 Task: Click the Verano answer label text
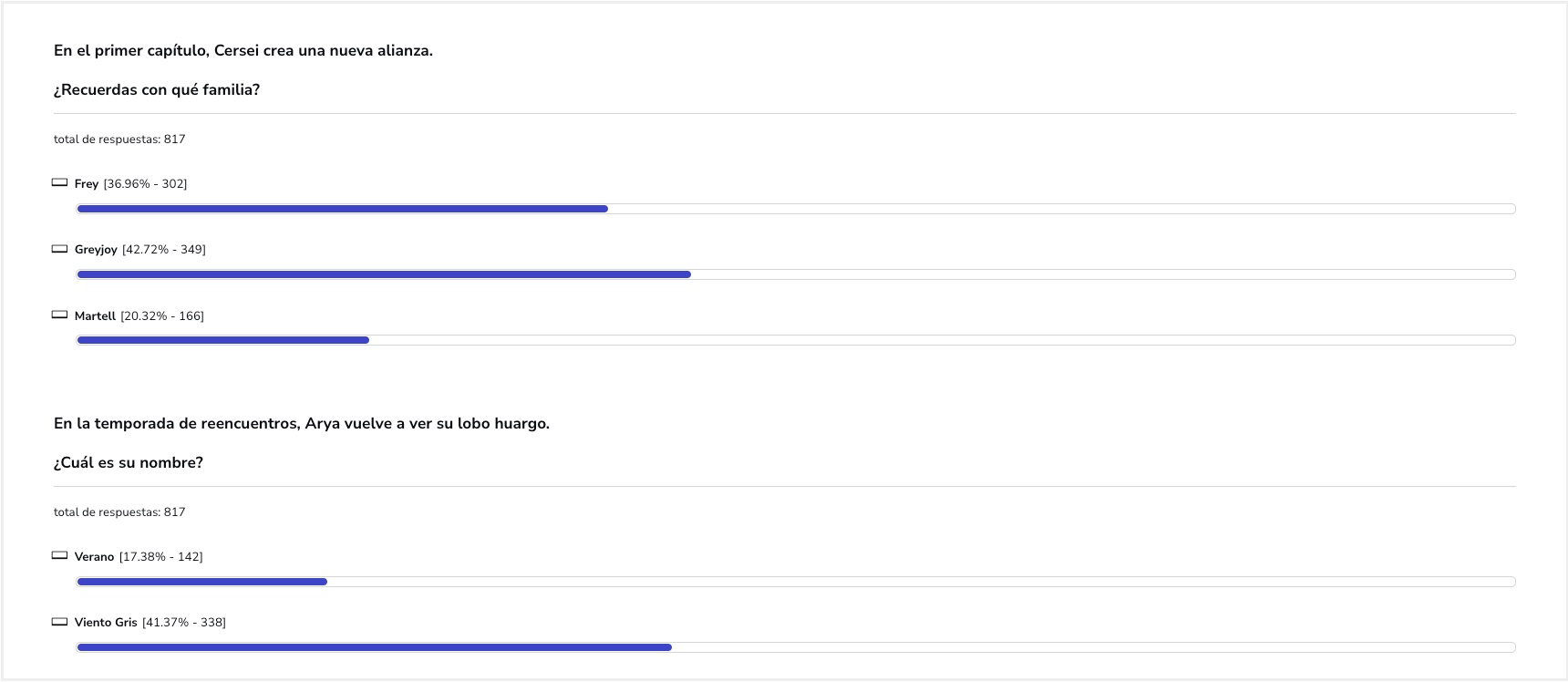click(94, 556)
